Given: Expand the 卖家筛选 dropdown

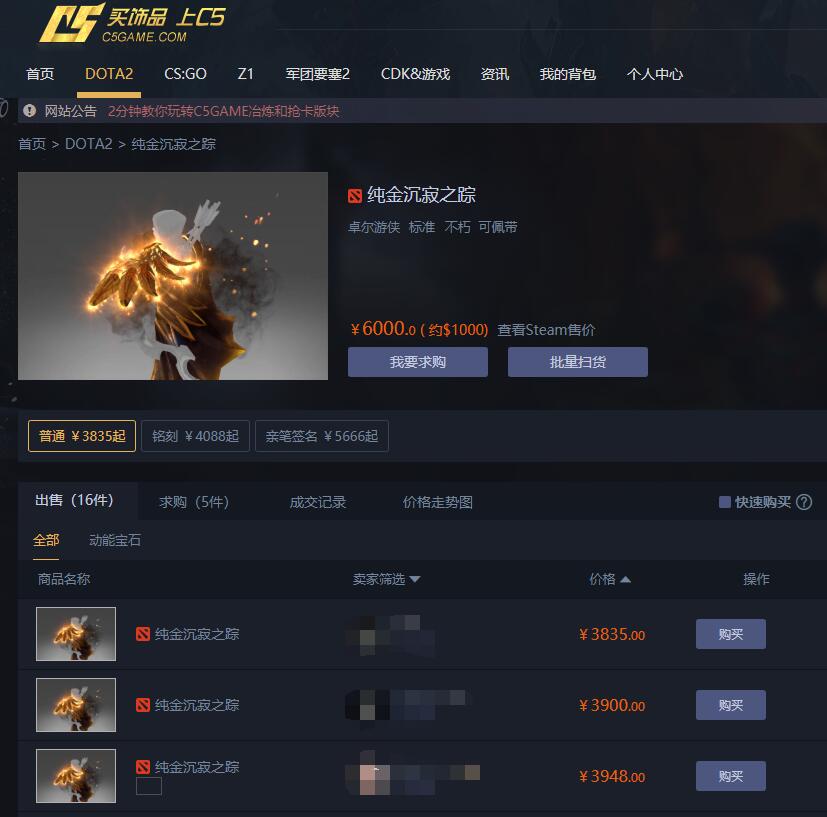Looking at the screenshot, I should 386,579.
